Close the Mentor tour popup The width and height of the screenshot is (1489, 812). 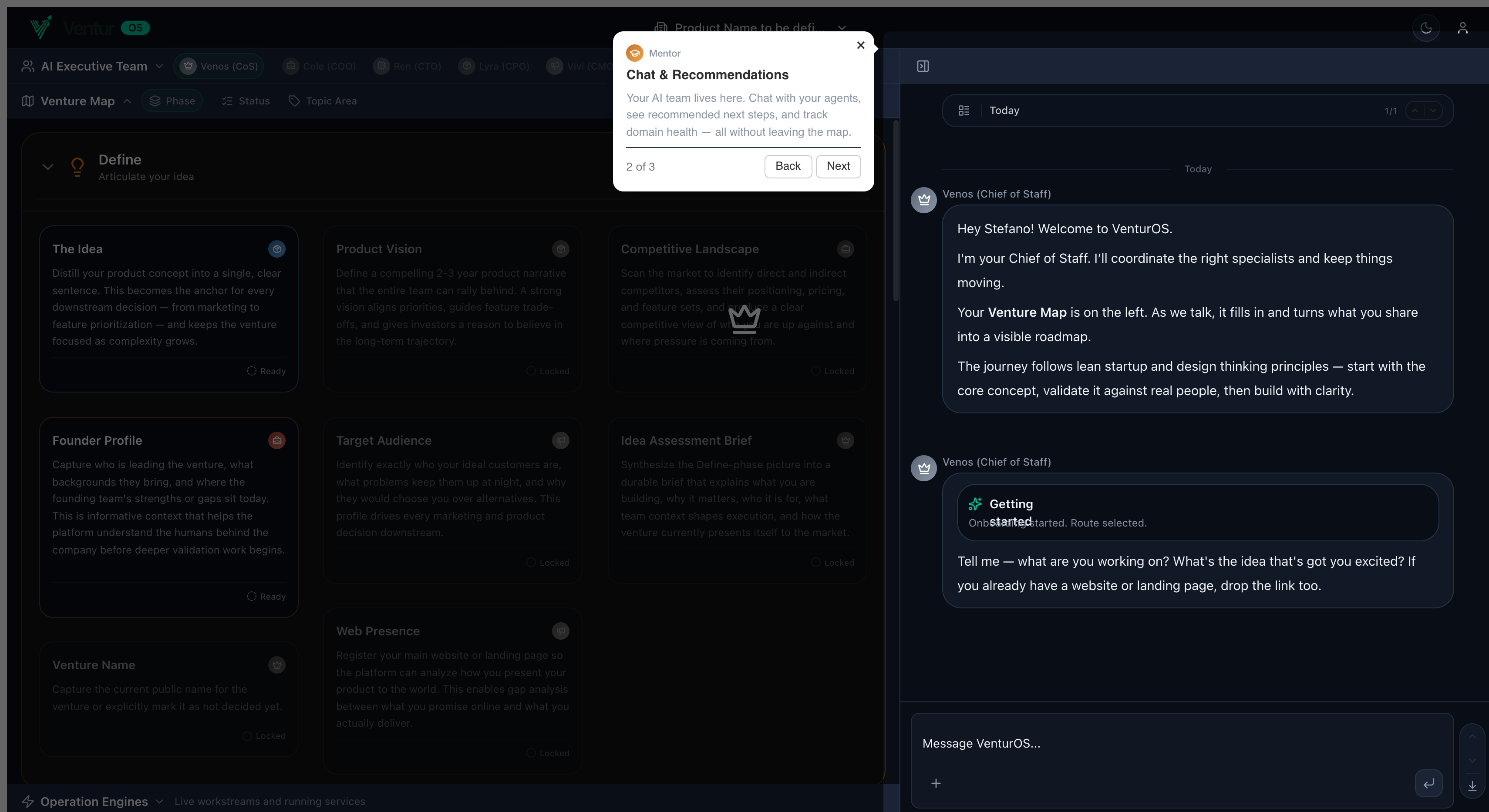pyautogui.click(x=860, y=45)
